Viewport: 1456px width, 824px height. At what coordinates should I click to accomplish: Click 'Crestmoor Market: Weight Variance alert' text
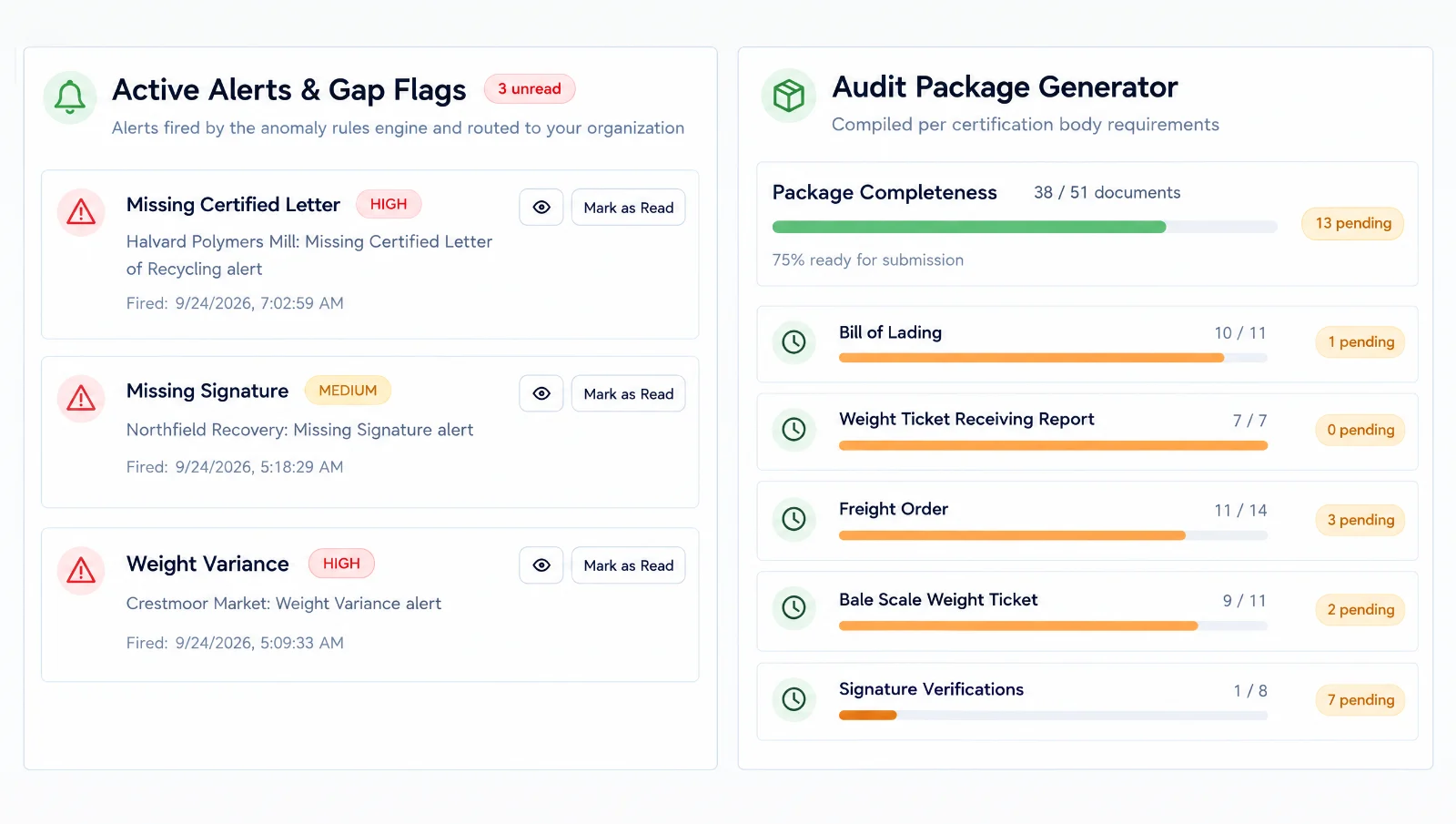pyautogui.click(x=283, y=604)
